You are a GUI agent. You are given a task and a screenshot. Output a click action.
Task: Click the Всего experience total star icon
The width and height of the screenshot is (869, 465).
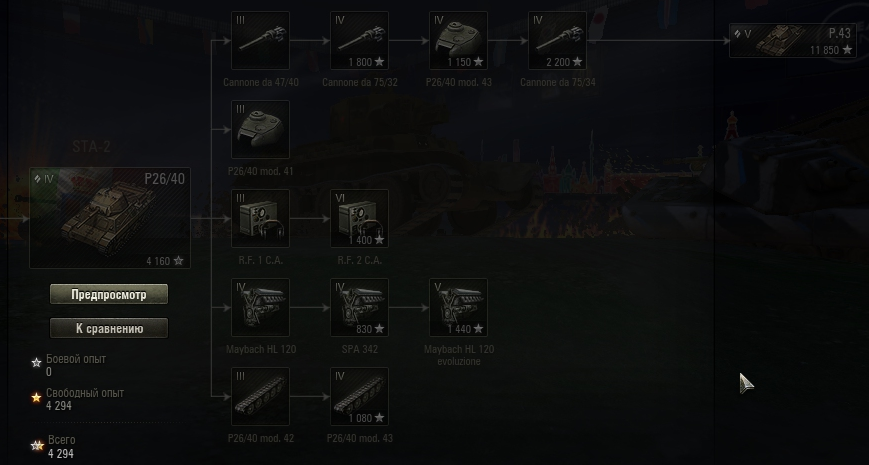(37, 445)
